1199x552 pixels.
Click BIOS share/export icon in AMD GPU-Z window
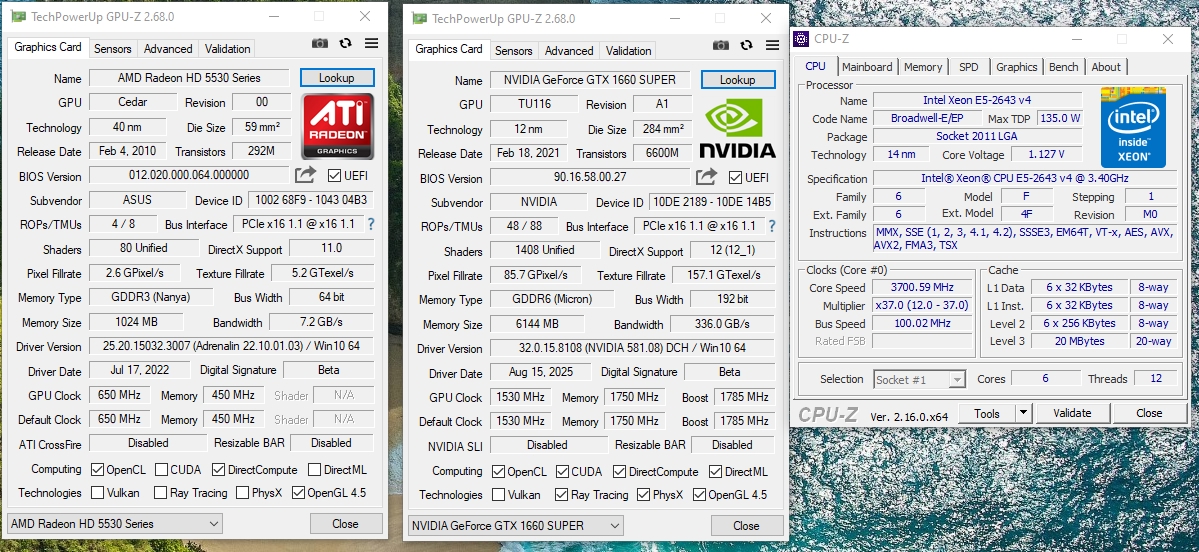click(x=305, y=175)
